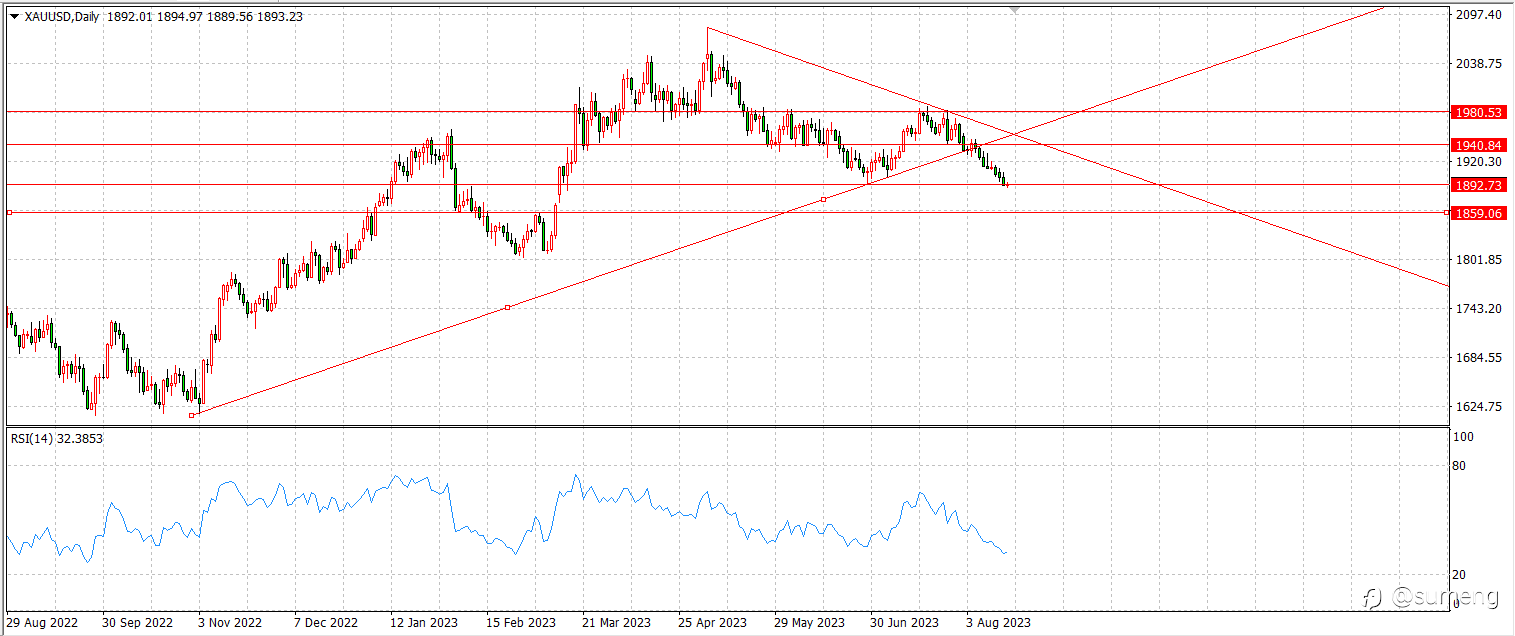The width and height of the screenshot is (1515, 636).
Task: Click the 1624.75 price axis value
Action: pyautogui.click(x=1480, y=407)
